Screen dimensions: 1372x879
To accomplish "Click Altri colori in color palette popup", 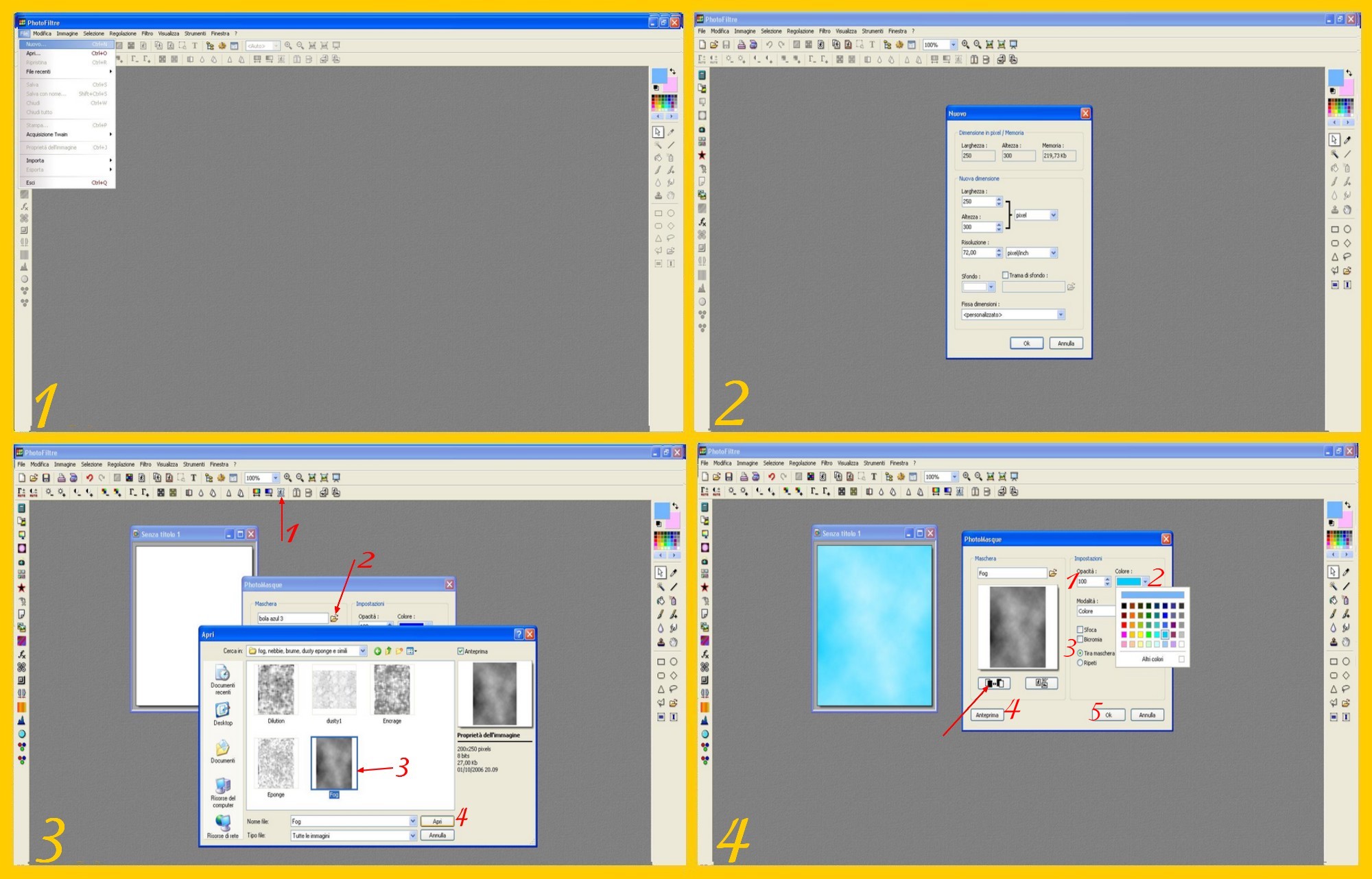I will tap(1152, 659).
